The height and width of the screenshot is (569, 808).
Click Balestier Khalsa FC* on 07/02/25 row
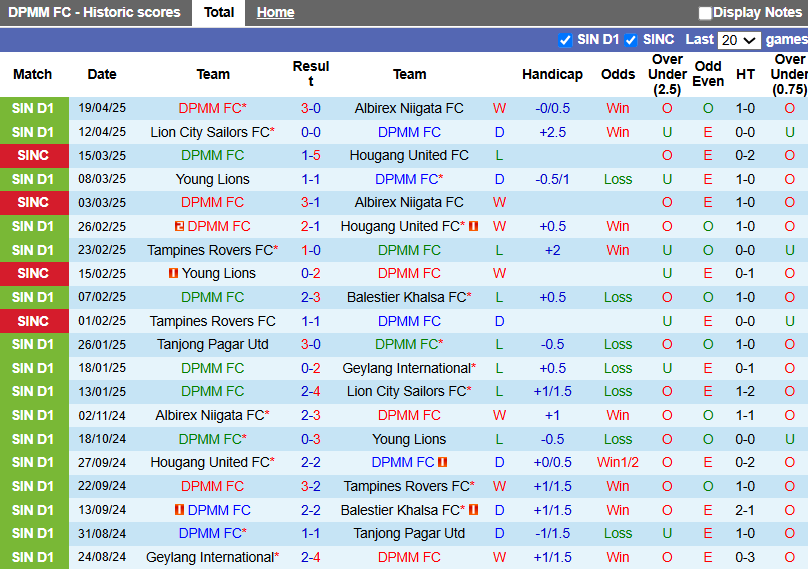pyautogui.click(x=409, y=297)
